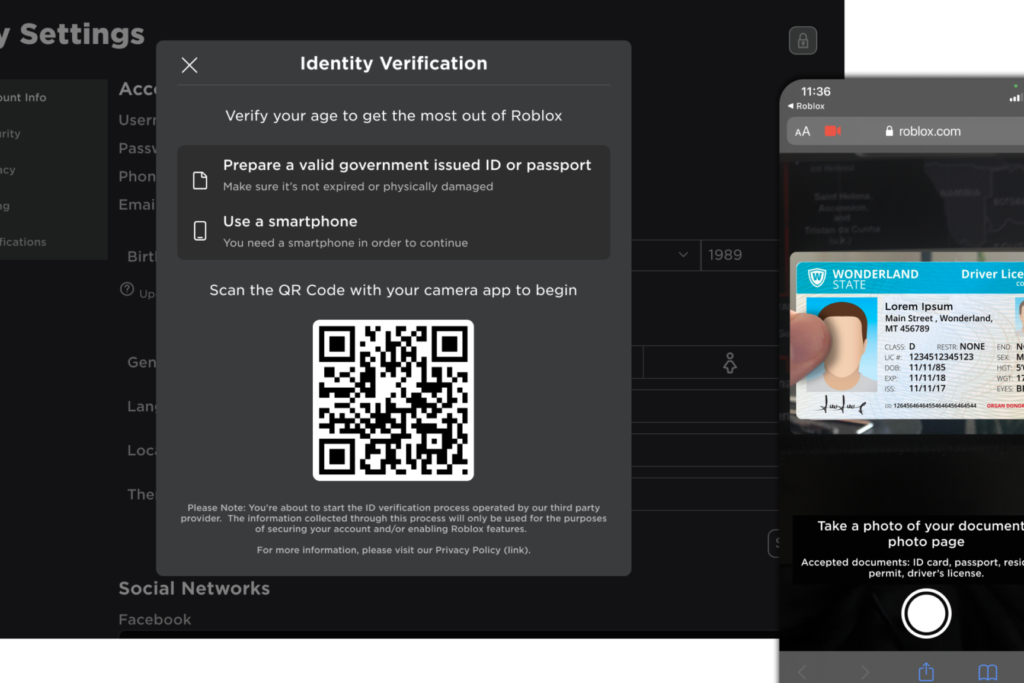Close the Identity Verification dialog
This screenshot has height=683, width=1024.
[x=189, y=65]
